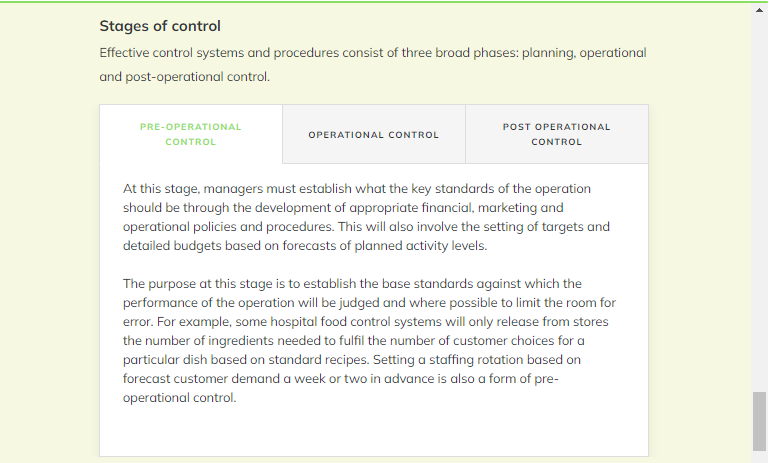The width and height of the screenshot is (772, 463).
Task: Open the Pre-Operational Control tab
Action: click(190, 134)
